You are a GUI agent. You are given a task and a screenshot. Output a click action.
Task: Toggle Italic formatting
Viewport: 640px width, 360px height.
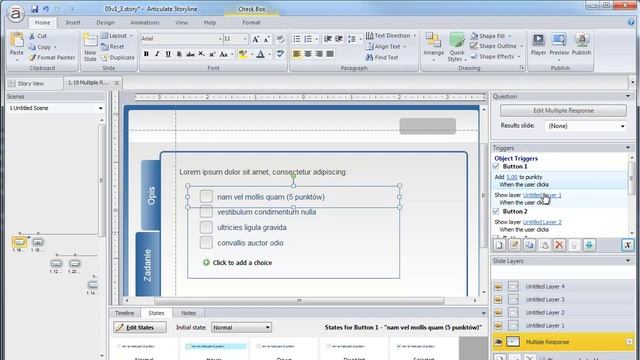(x=157, y=54)
